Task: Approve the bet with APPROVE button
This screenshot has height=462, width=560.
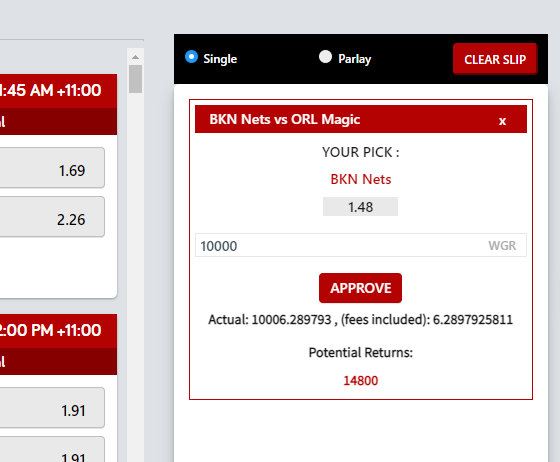Action: (360, 288)
